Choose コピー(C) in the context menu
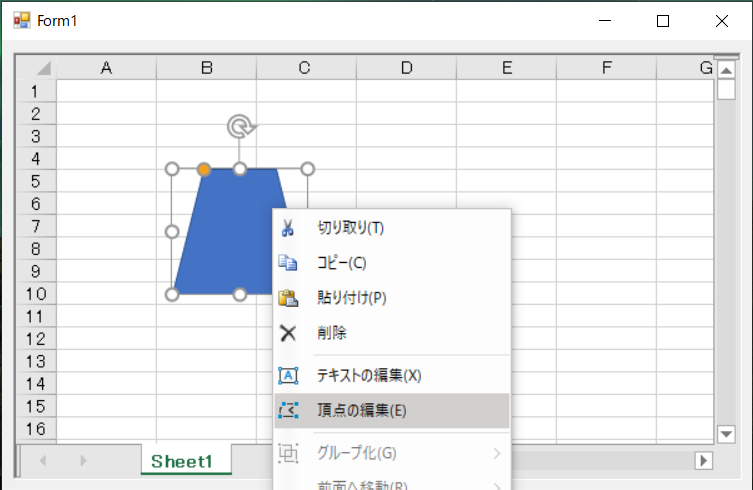753x490 pixels. 342,263
